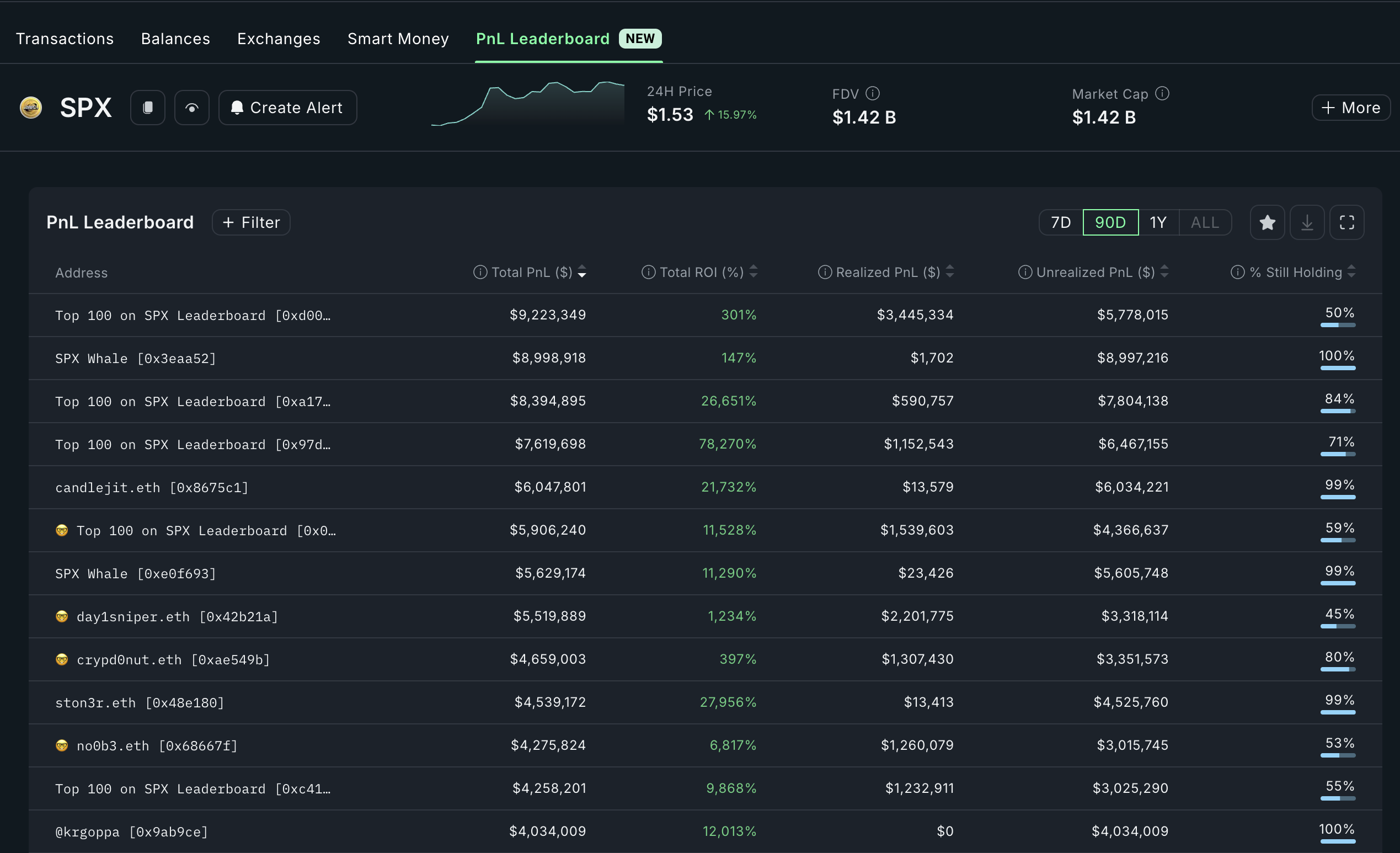1400x853 pixels.
Task: Click the Create Alert bell button
Action: coord(287,108)
